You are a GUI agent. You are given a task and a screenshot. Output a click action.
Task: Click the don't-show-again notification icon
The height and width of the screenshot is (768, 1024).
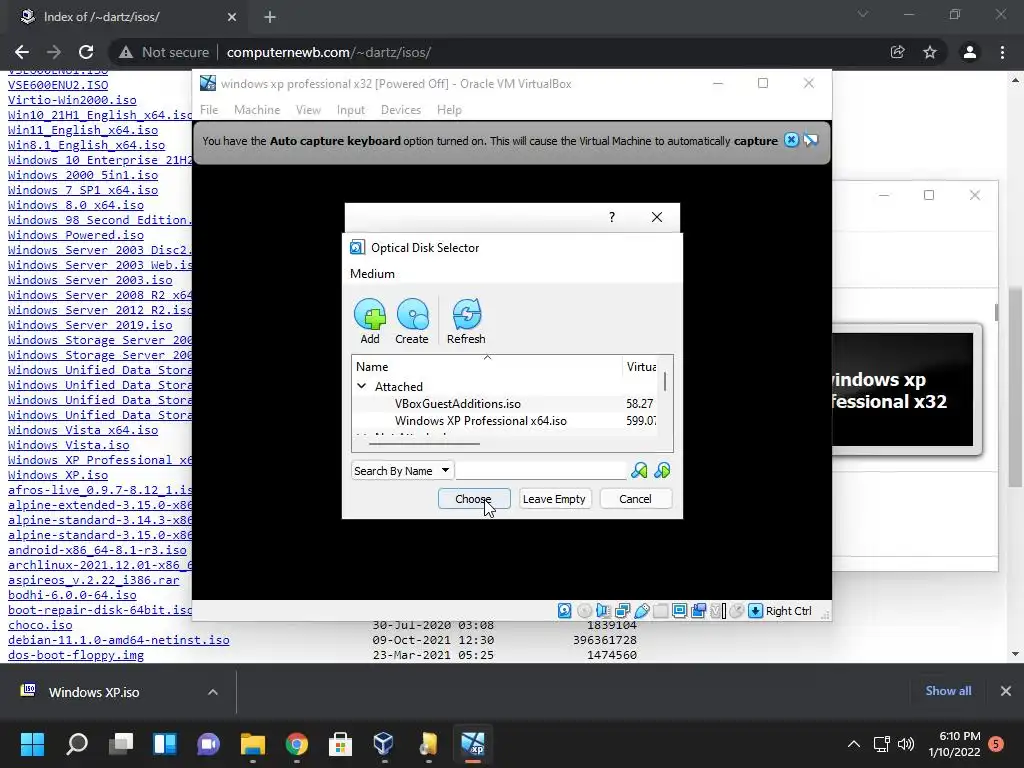(x=810, y=140)
